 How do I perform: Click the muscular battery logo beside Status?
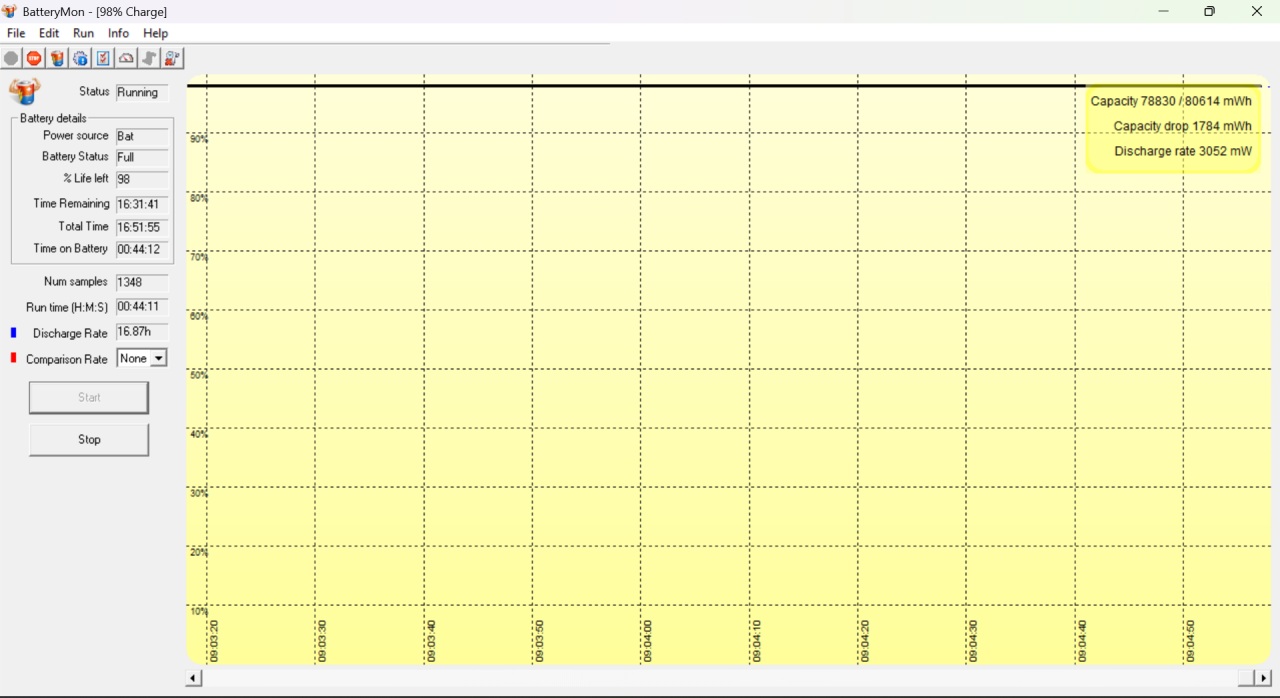[x=24, y=91]
